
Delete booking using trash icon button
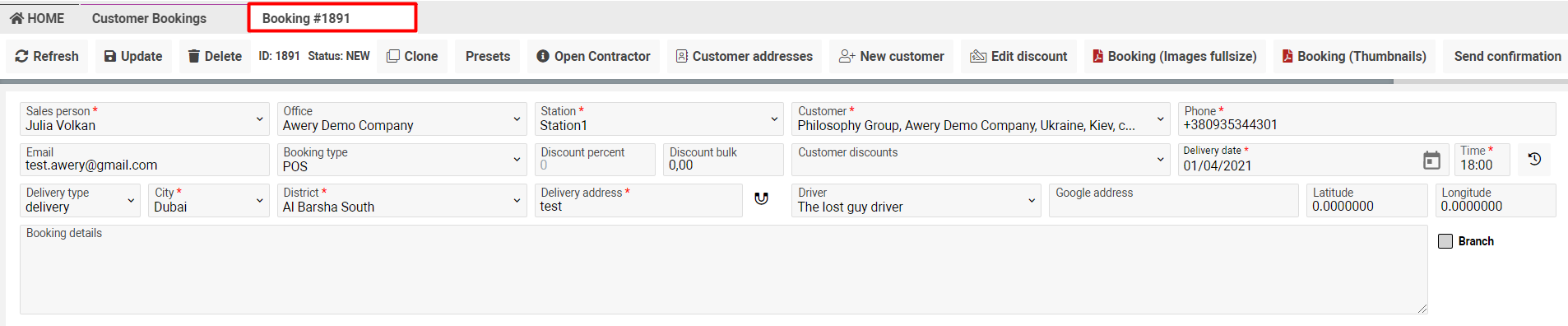coord(215,56)
